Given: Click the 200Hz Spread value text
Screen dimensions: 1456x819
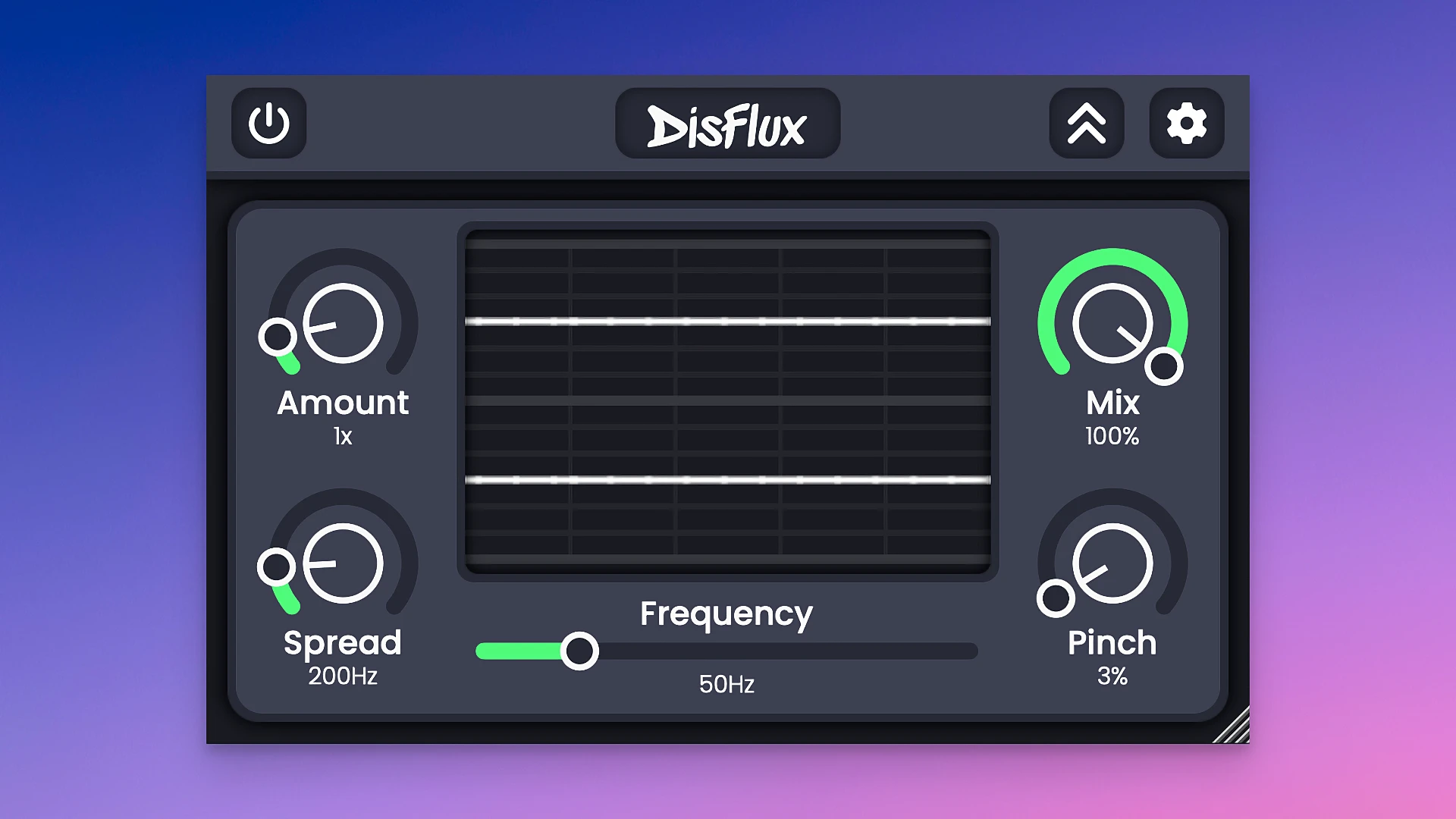Looking at the screenshot, I should [x=343, y=676].
